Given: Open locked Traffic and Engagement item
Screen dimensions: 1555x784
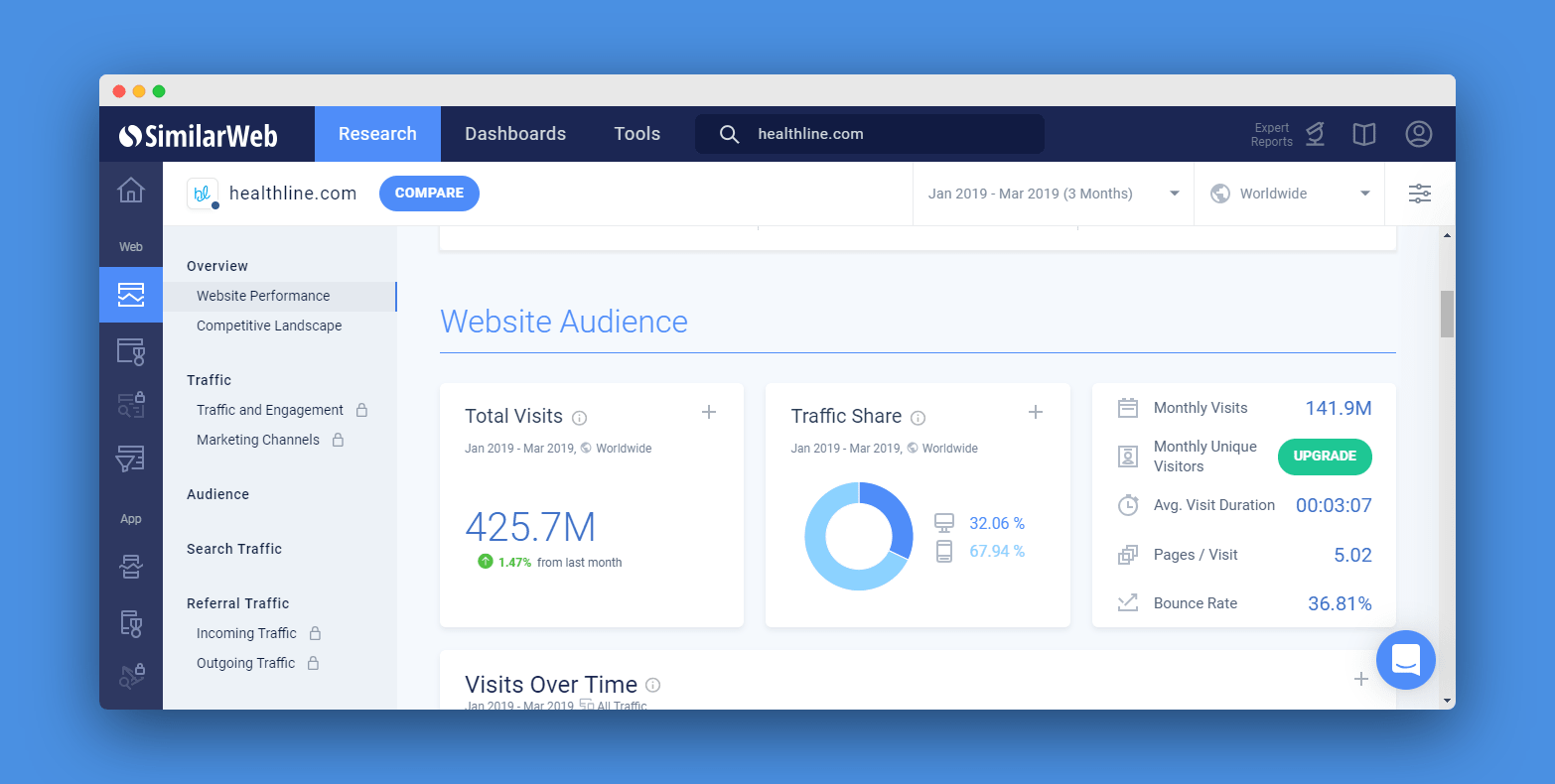Looking at the screenshot, I should click(x=280, y=410).
